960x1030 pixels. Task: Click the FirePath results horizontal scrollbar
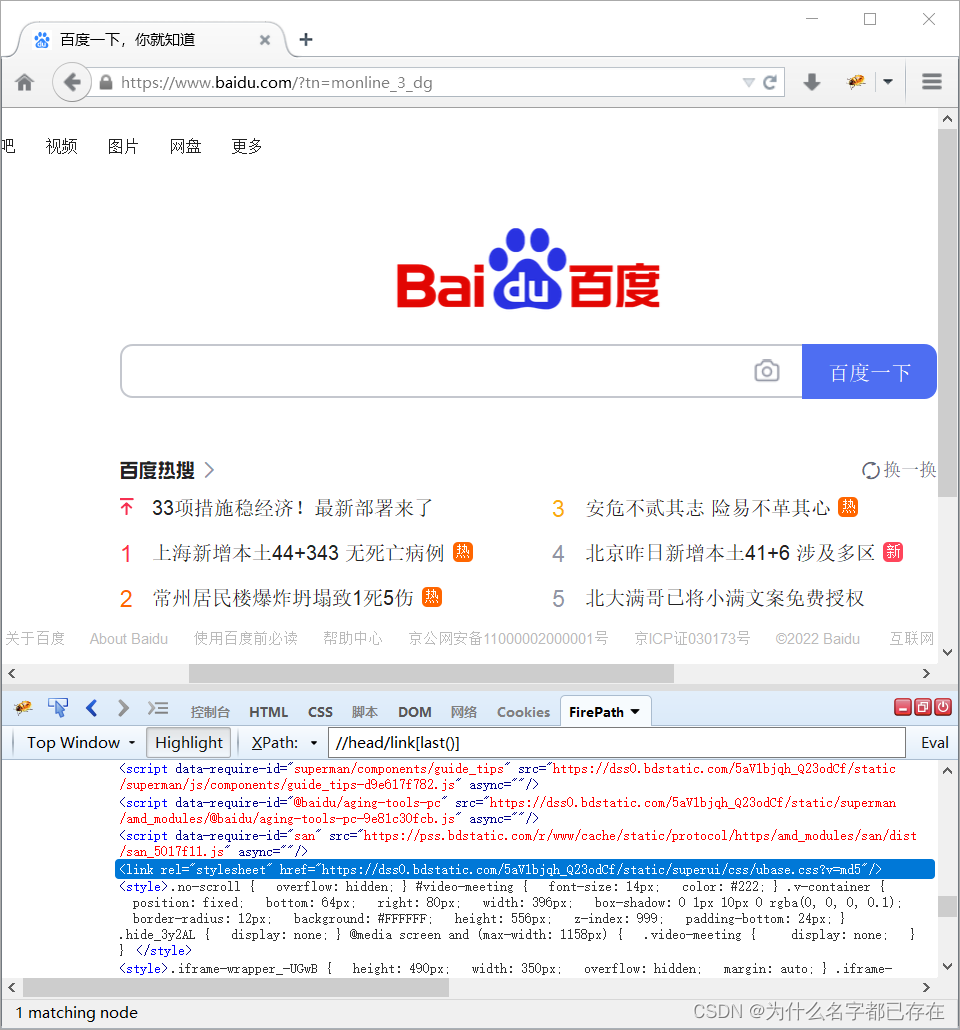(236, 987)
